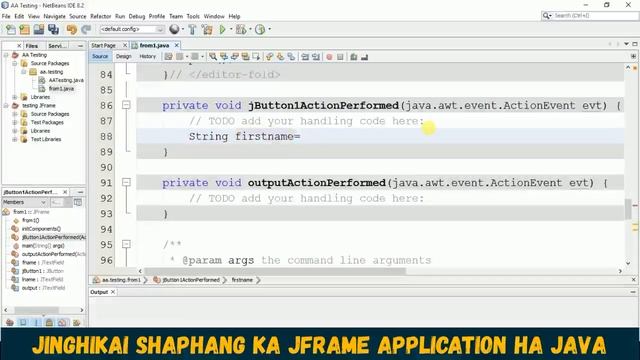Click the red Start Macro Recording icon
This screenshot has width=640, height=360.
coord(329,57)
